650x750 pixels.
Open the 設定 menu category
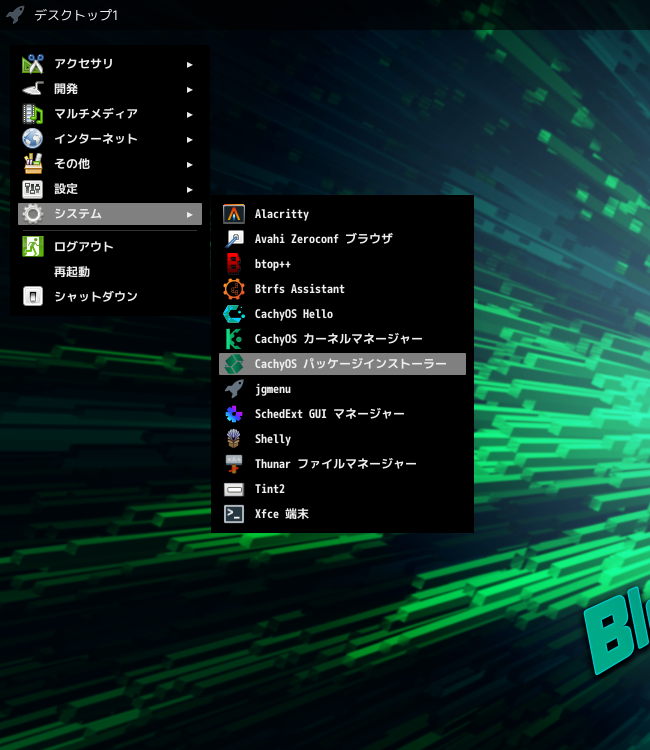(x=110, y=189)
